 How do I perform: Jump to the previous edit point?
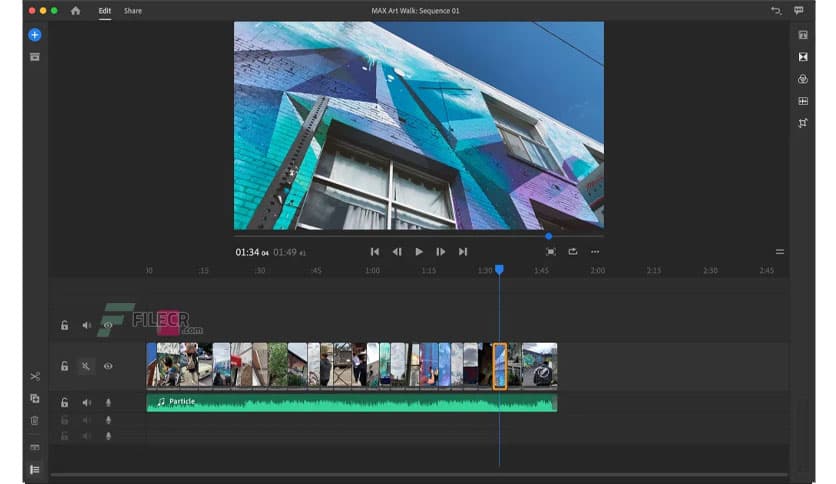375,252
